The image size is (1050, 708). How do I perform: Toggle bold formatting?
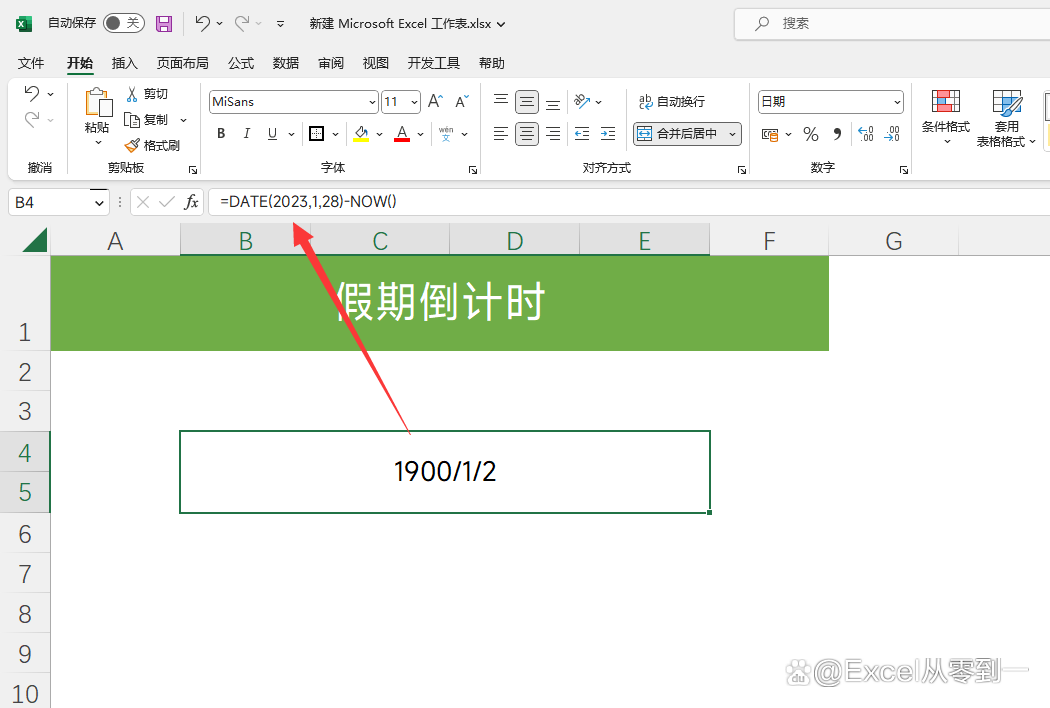[221, 134]
